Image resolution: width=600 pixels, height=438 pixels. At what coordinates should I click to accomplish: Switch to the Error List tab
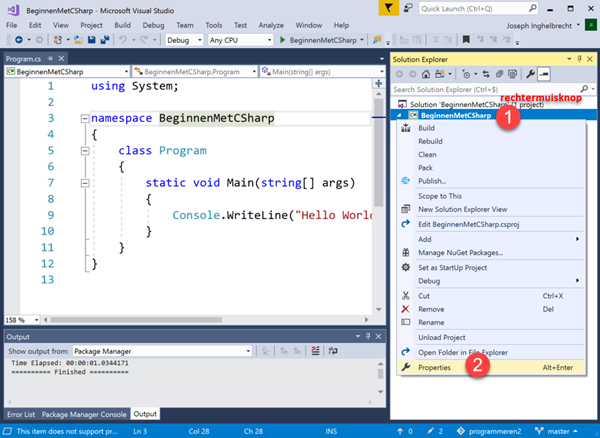21,414
